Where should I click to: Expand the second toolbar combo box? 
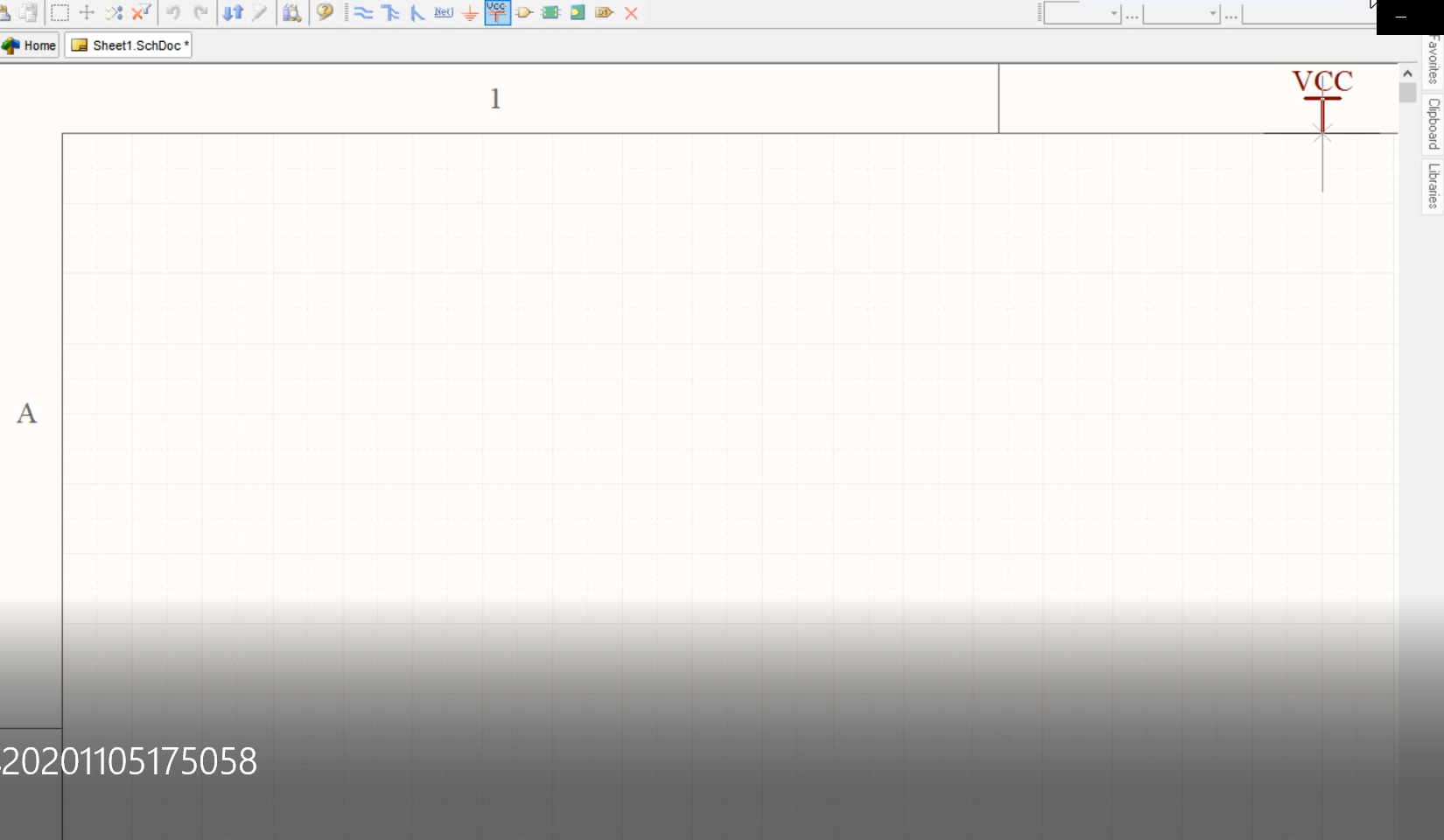tap(1213, 13)
